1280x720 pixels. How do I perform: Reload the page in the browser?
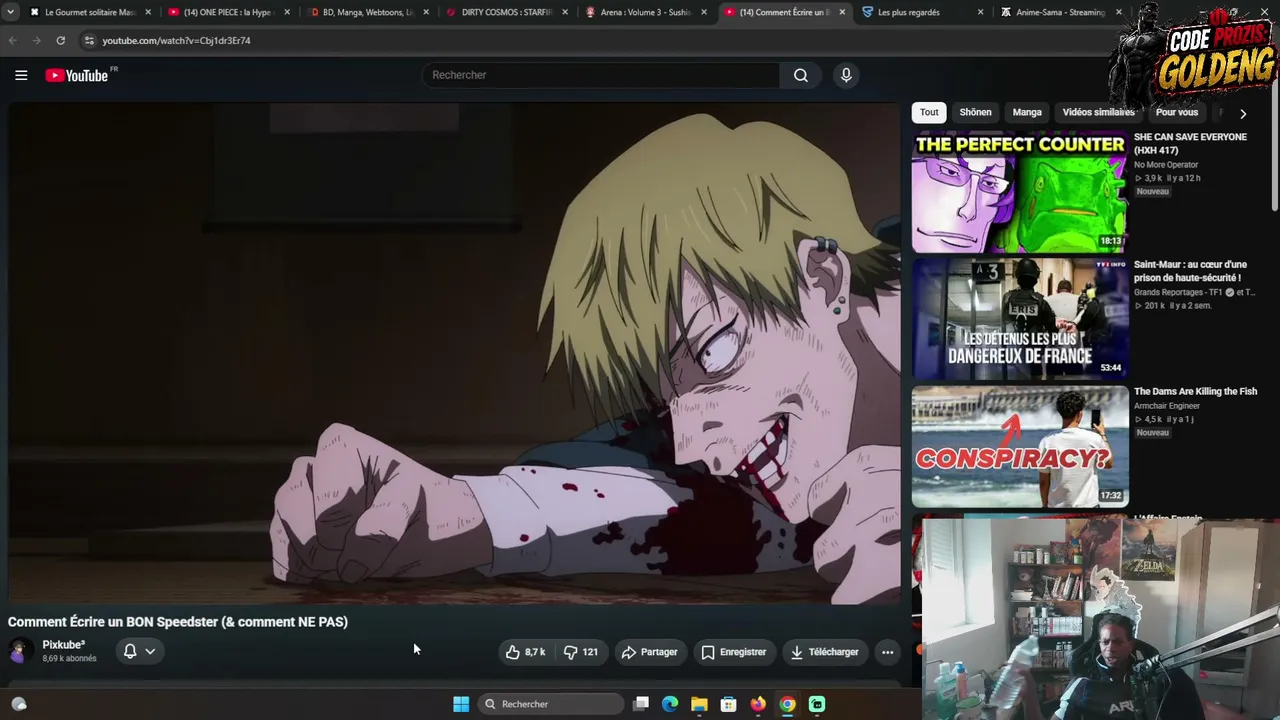61,41
